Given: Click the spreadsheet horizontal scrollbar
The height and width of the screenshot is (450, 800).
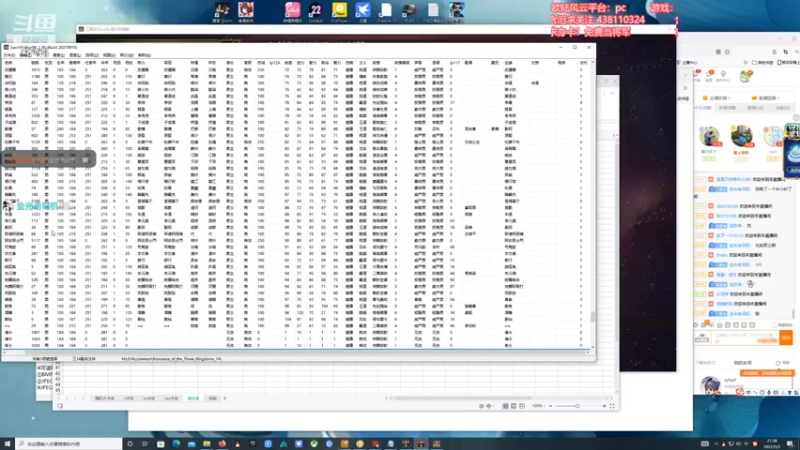Looking at the screenshot, I should 463,398.
